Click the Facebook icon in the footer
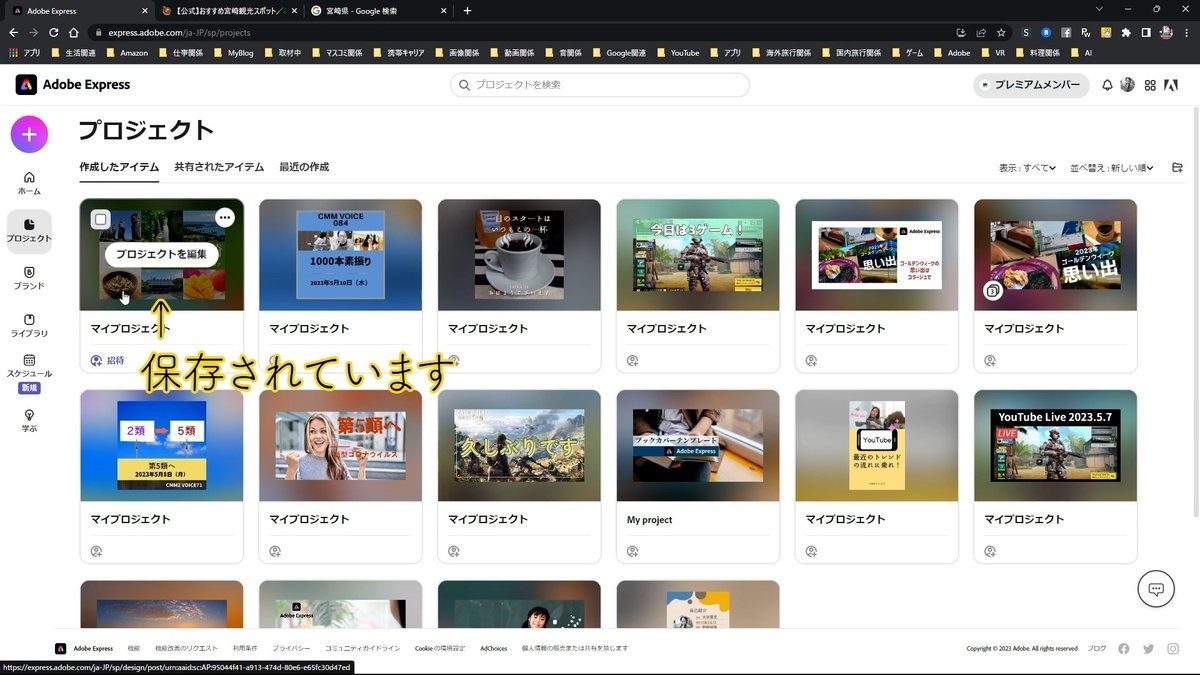Screen dimensions: 1200x675 1123,648
